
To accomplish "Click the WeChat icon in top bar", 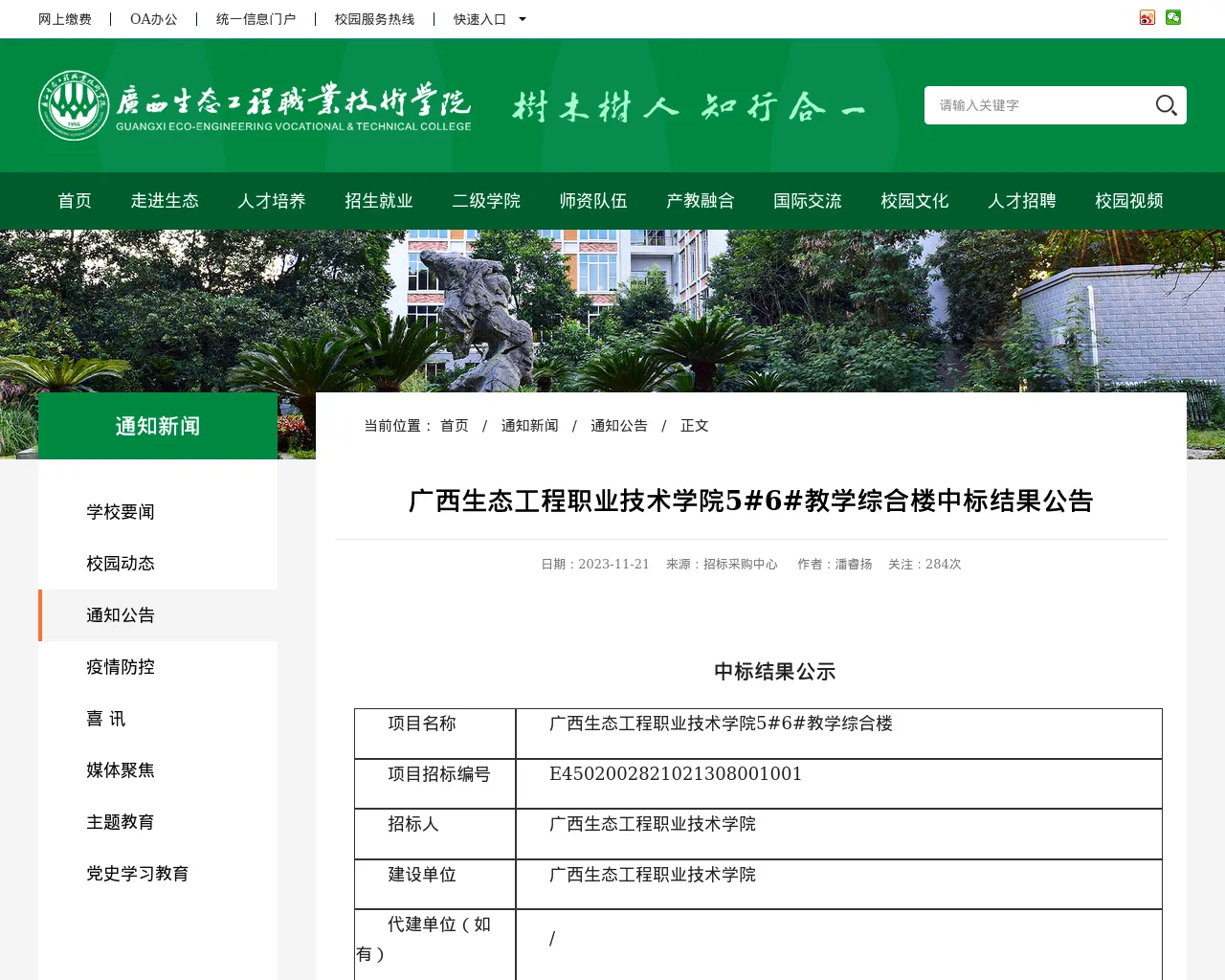I will click(x=1173, y=17).
